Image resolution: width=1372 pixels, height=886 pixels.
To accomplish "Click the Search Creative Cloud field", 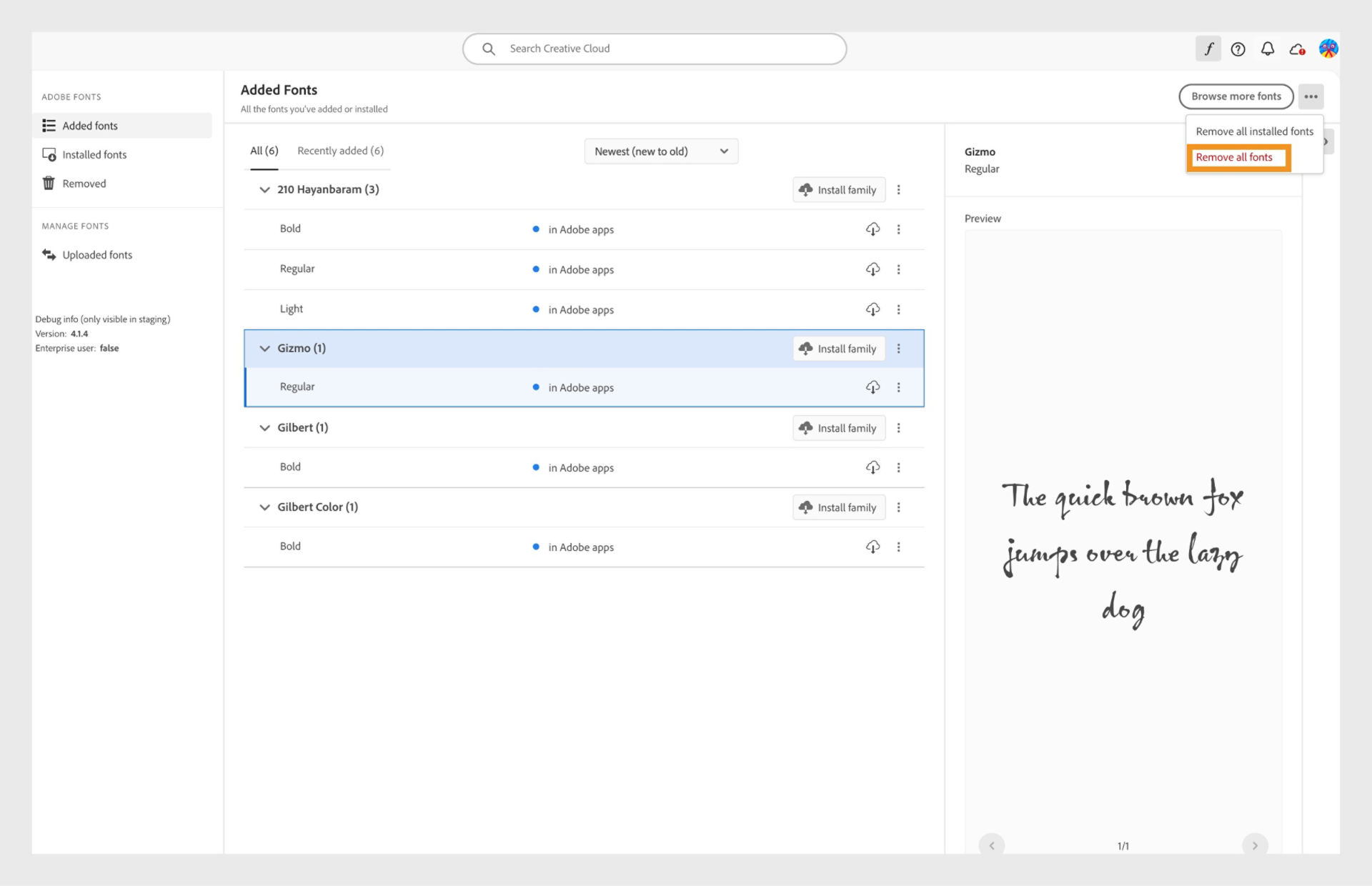I will point(654,48).
